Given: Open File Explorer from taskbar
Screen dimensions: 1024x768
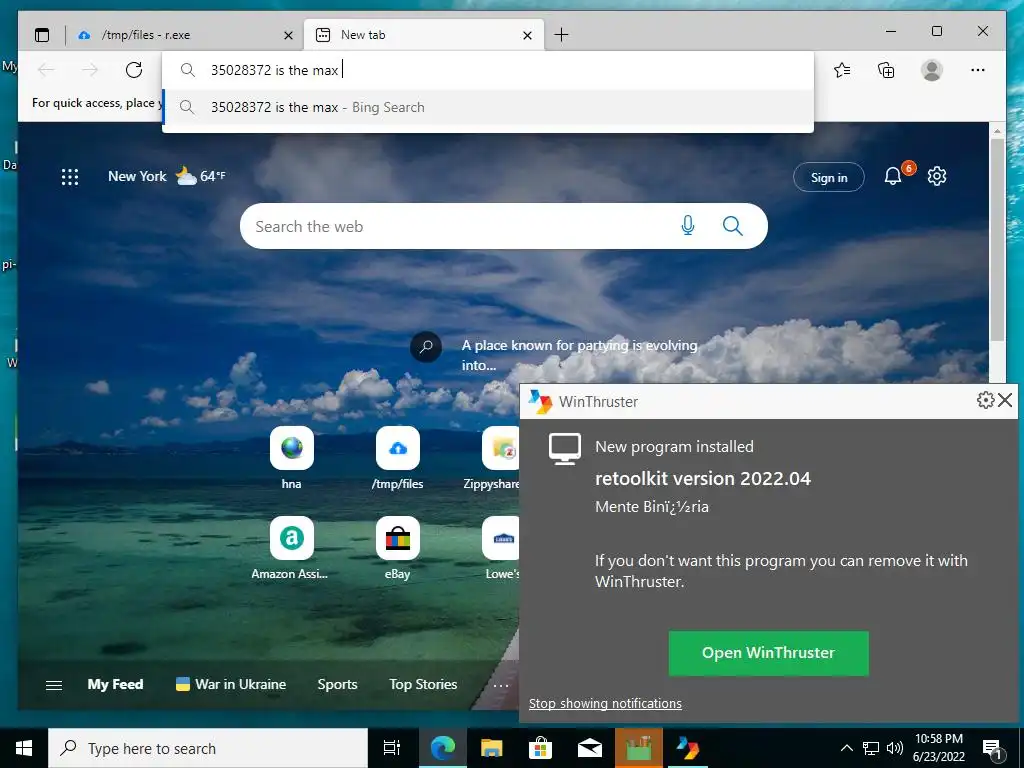Looking at the screenshot, I should point(492,748).
